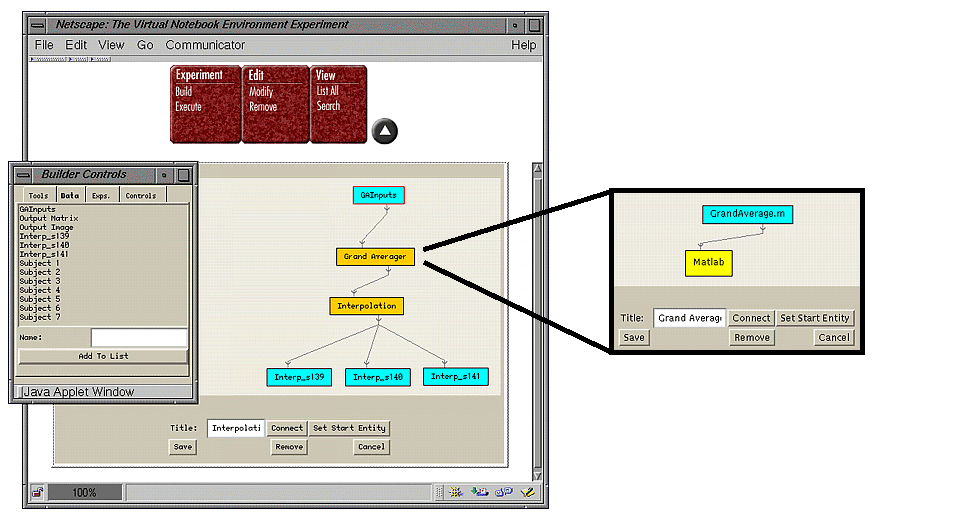Open the Mailbox icon in the component bar
Screen dimensions: 960x518
click(480, 492)
